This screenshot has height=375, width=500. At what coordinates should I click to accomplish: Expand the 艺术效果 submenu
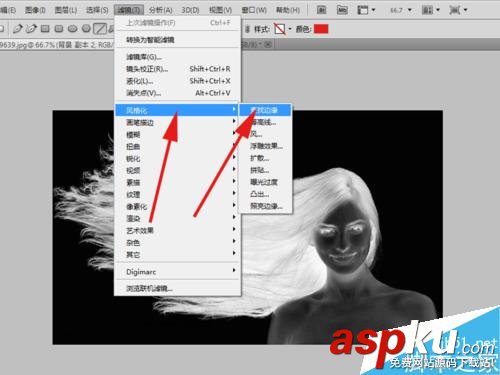pyautogui.click(x=178, y=230)
